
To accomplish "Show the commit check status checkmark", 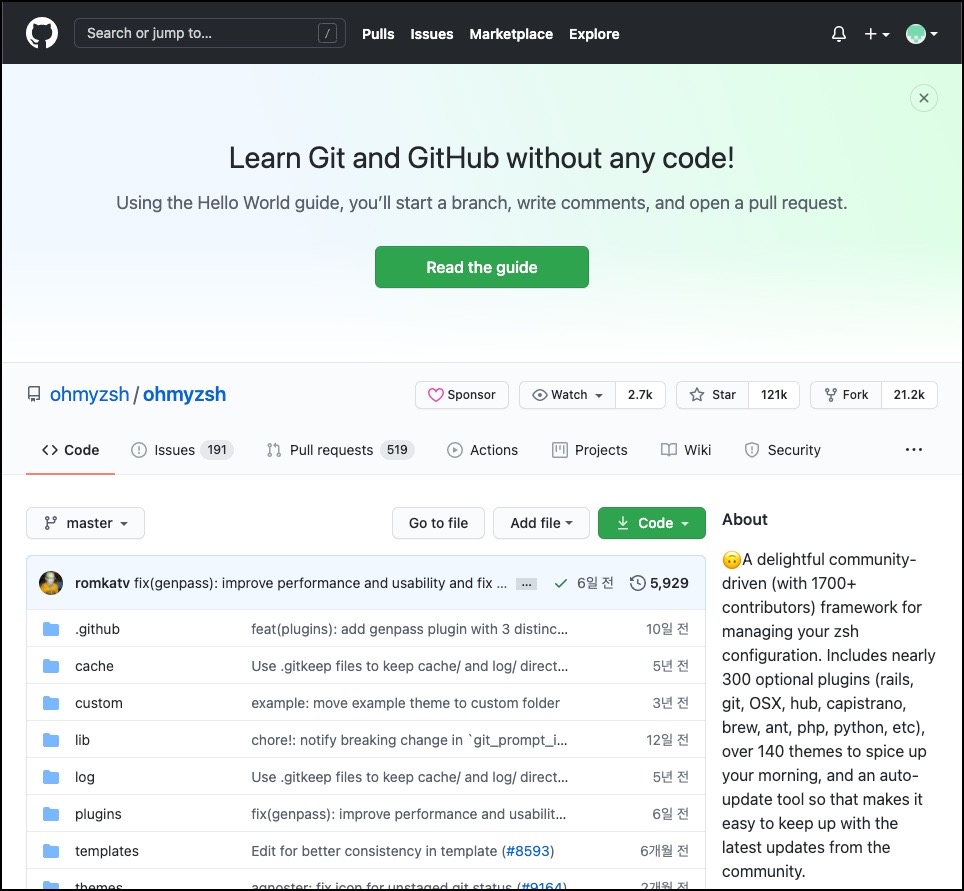I will pyautogui.click(x=560, y=583).
